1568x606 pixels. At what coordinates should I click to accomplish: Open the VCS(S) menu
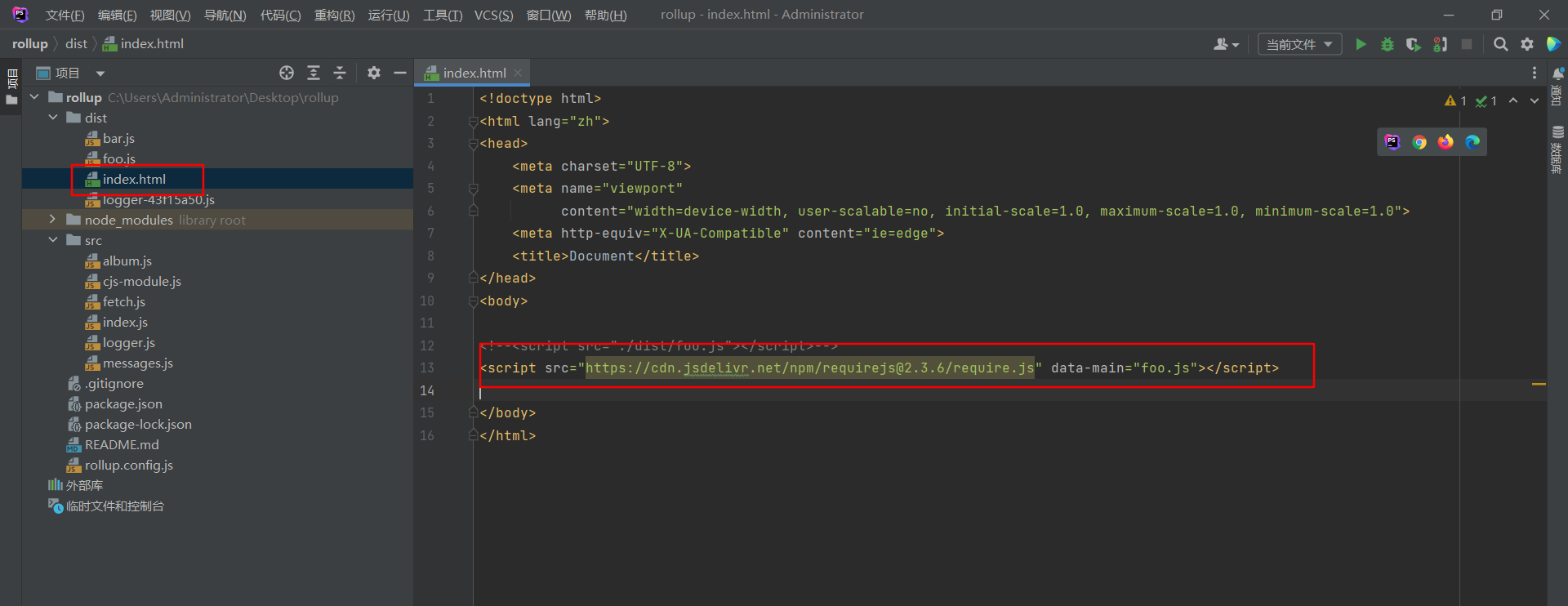pos(493,15)
